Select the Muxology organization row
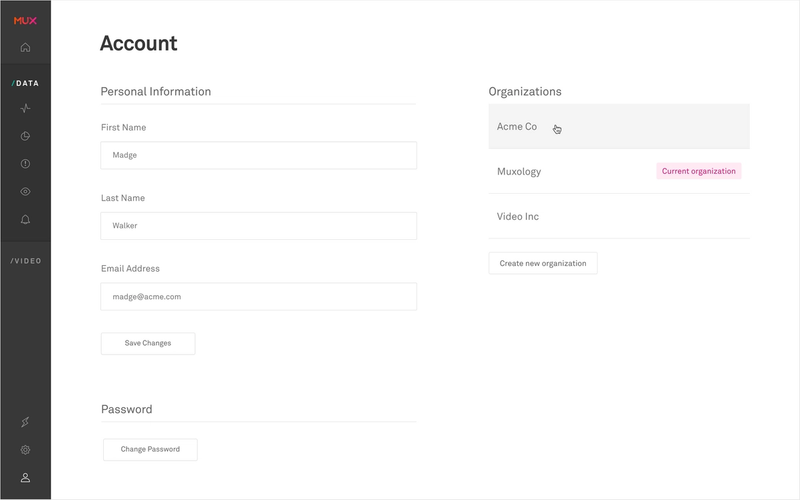Image resolution: width=800 pixels, height=500 pixels. [619, 171]
